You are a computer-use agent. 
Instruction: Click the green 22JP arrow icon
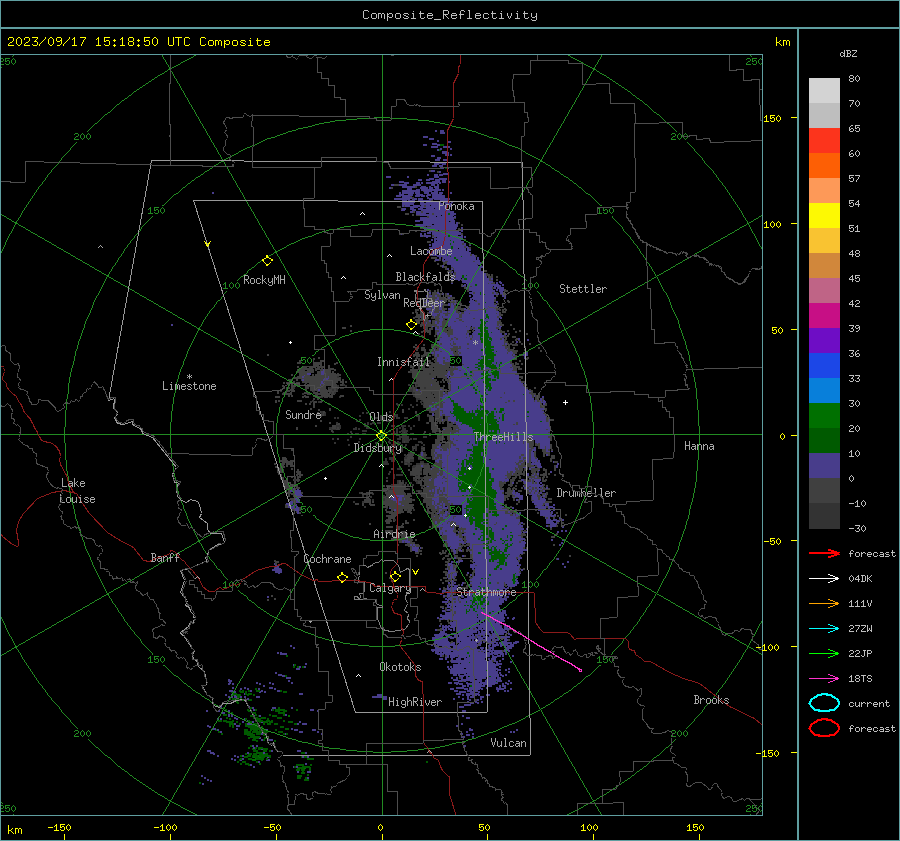(x=824, y=653)
